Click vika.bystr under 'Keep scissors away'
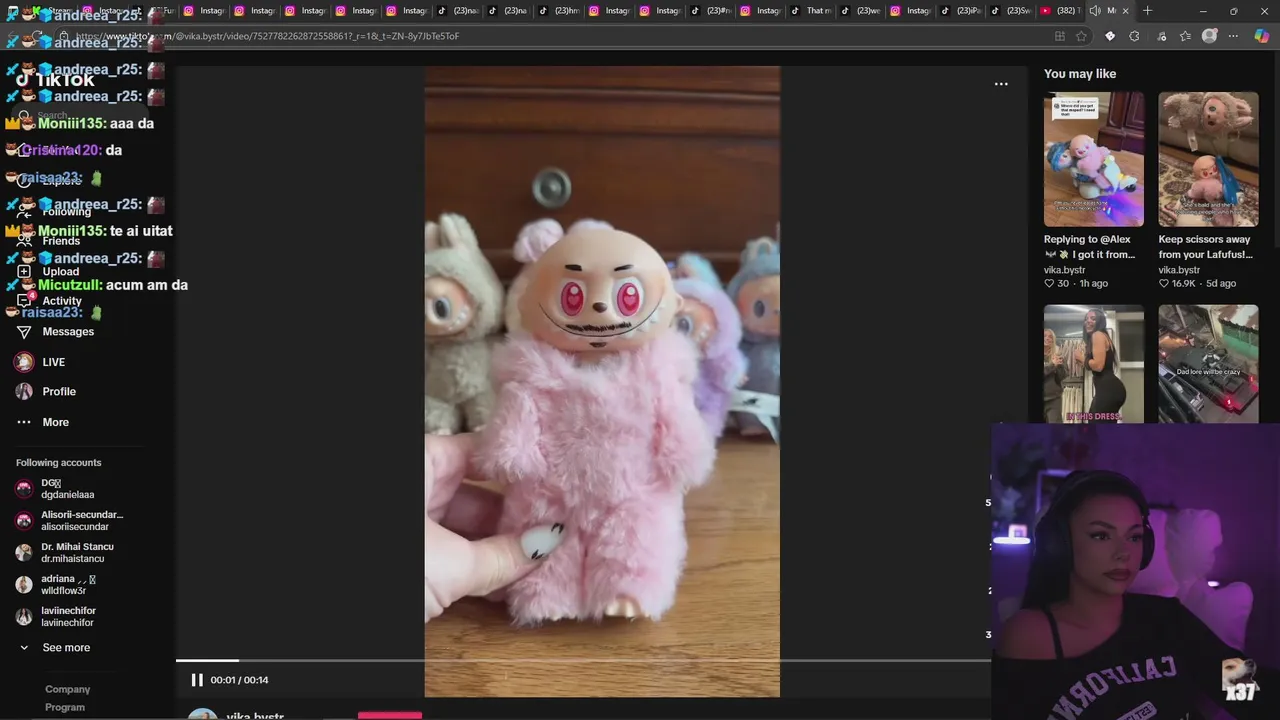1280x720 pixels. click(1179, 270)
